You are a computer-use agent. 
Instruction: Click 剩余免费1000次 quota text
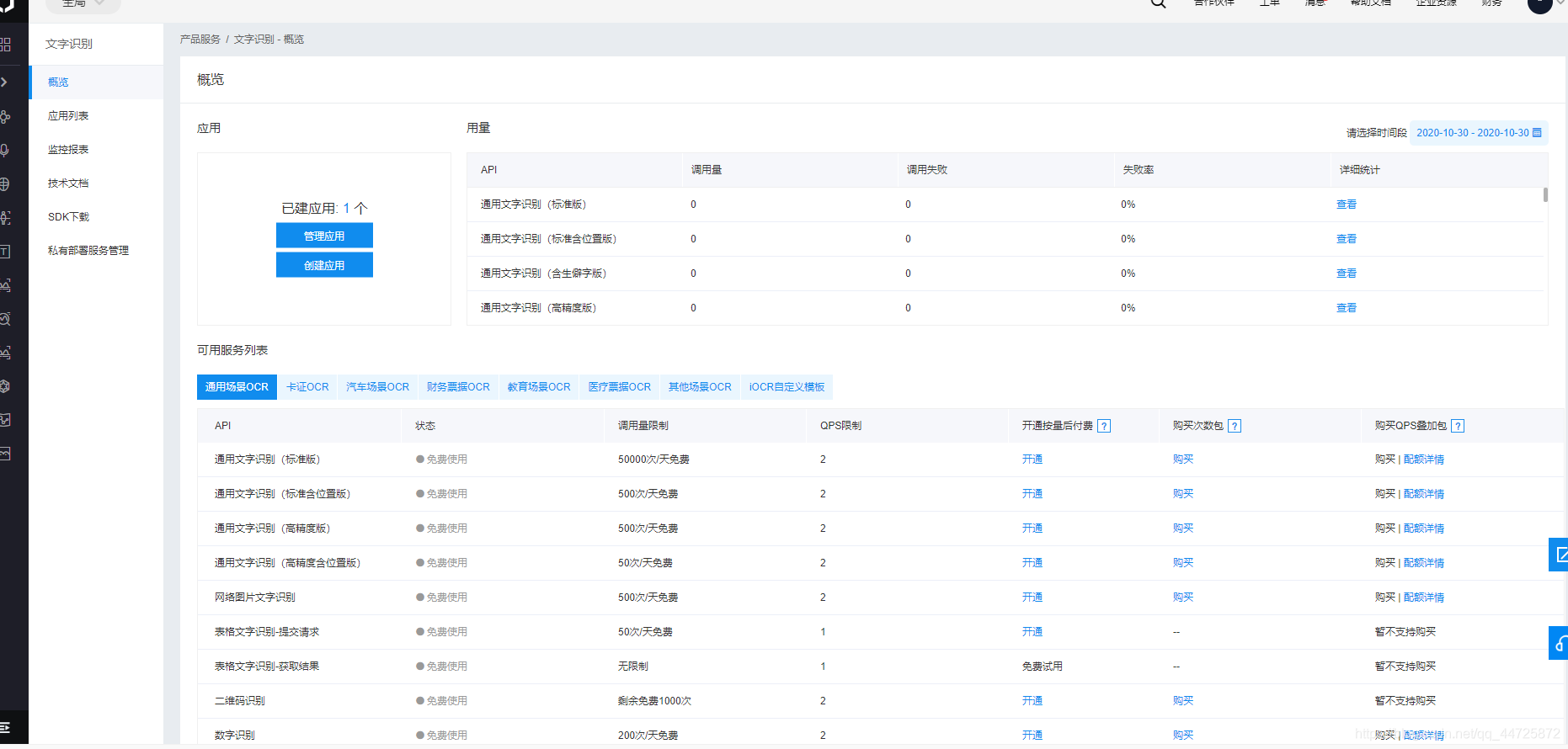(x=654, y=701)
